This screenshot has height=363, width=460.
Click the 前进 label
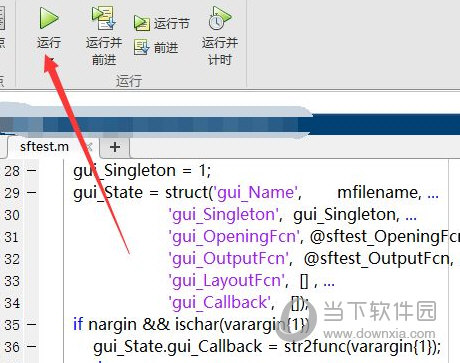(x=166, y=48)
